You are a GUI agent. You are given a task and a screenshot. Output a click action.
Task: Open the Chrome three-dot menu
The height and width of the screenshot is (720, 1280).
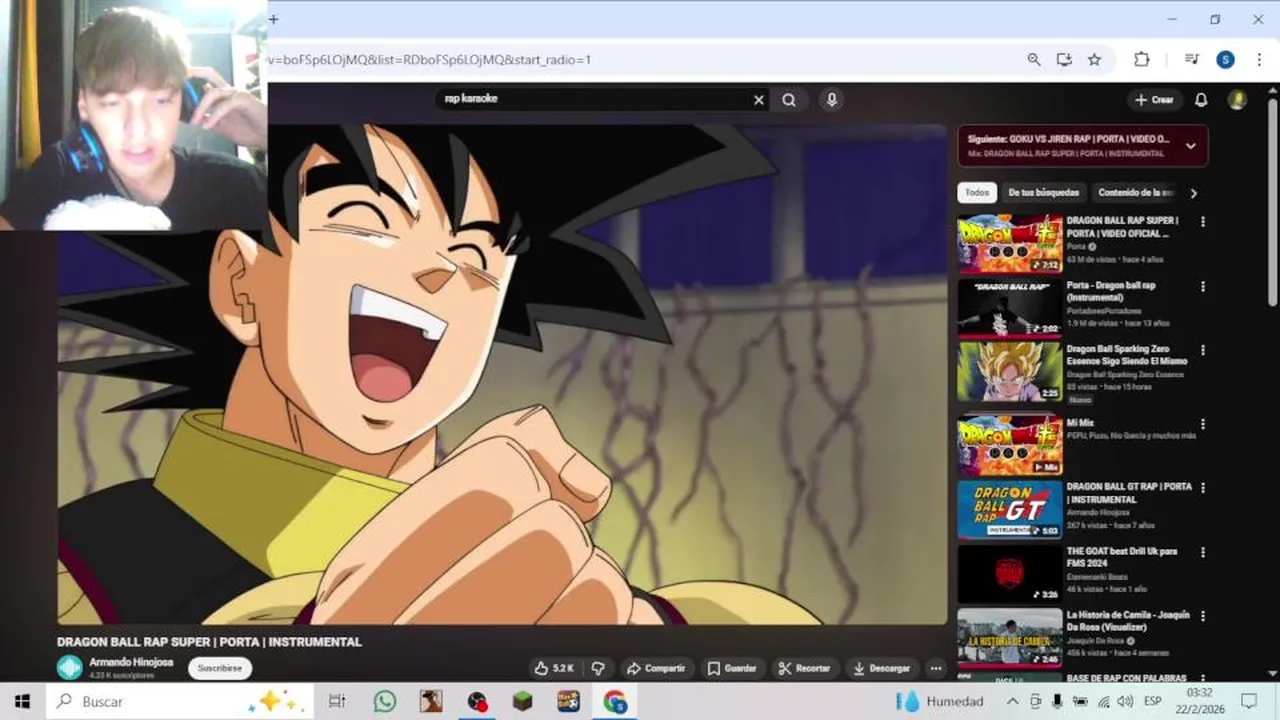pyautogui.click(x=1259, y=60)
